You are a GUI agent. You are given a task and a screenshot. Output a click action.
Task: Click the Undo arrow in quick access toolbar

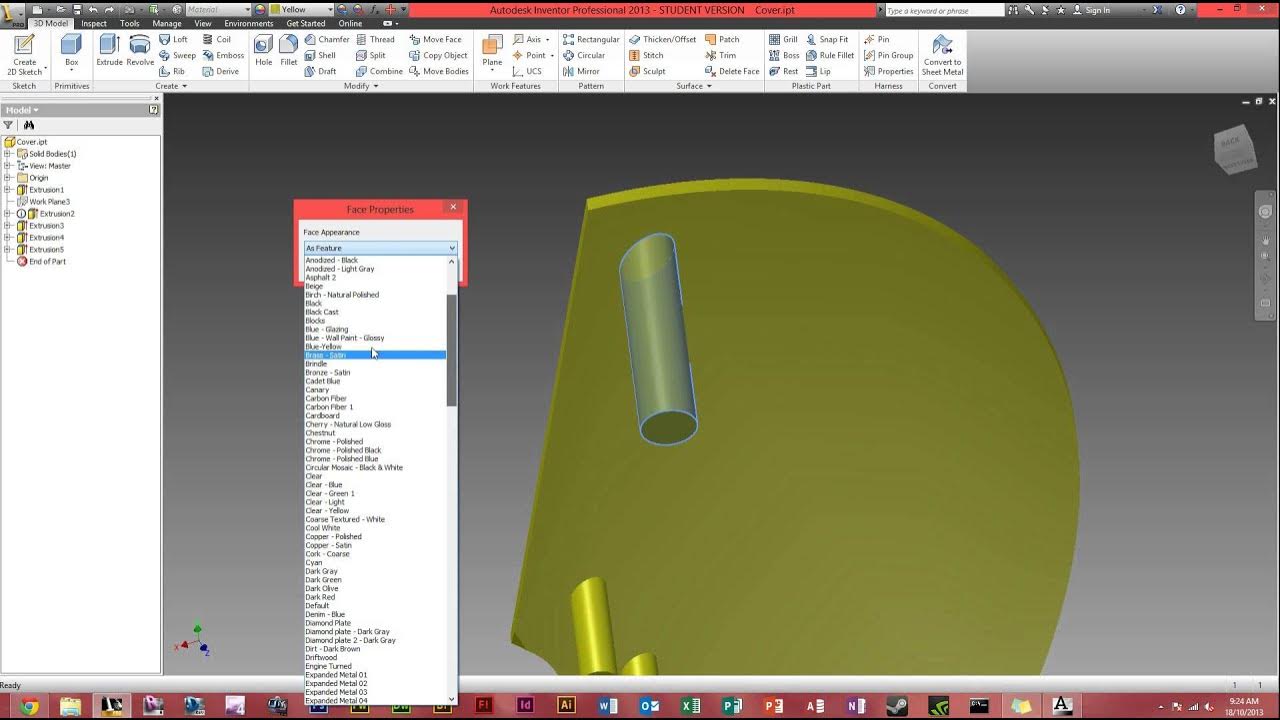click(93, 9)
